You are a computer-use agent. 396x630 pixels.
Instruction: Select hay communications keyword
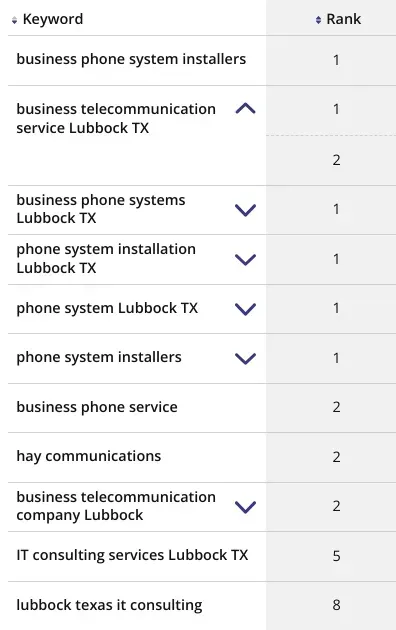pos(89,457)
